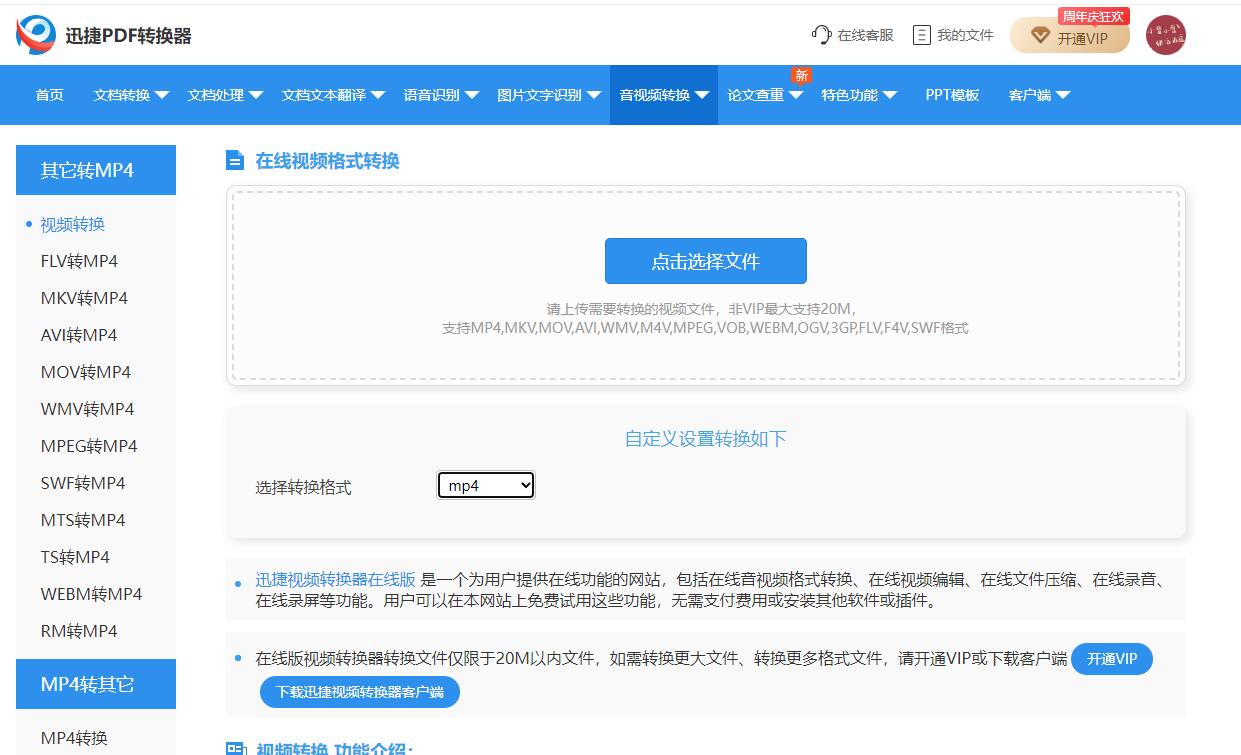
Task: Expand the 客户端 dropdown menu
Action: click(1039, 95)
